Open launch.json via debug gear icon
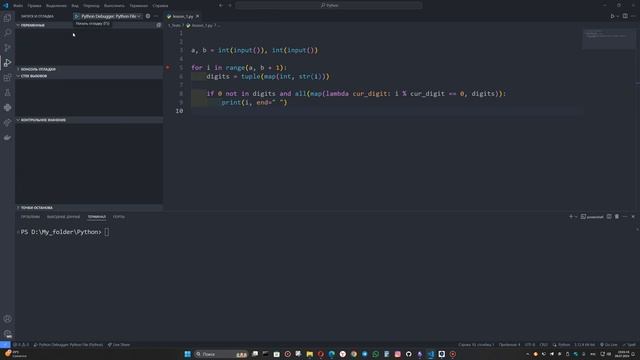The width and height of the screenshot is (640, 360). pos(148,16)
